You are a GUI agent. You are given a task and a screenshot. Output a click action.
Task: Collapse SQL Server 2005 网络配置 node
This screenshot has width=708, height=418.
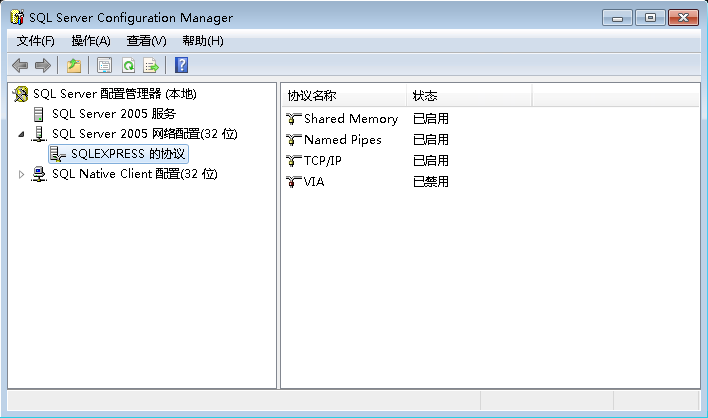tap(21, 134)
